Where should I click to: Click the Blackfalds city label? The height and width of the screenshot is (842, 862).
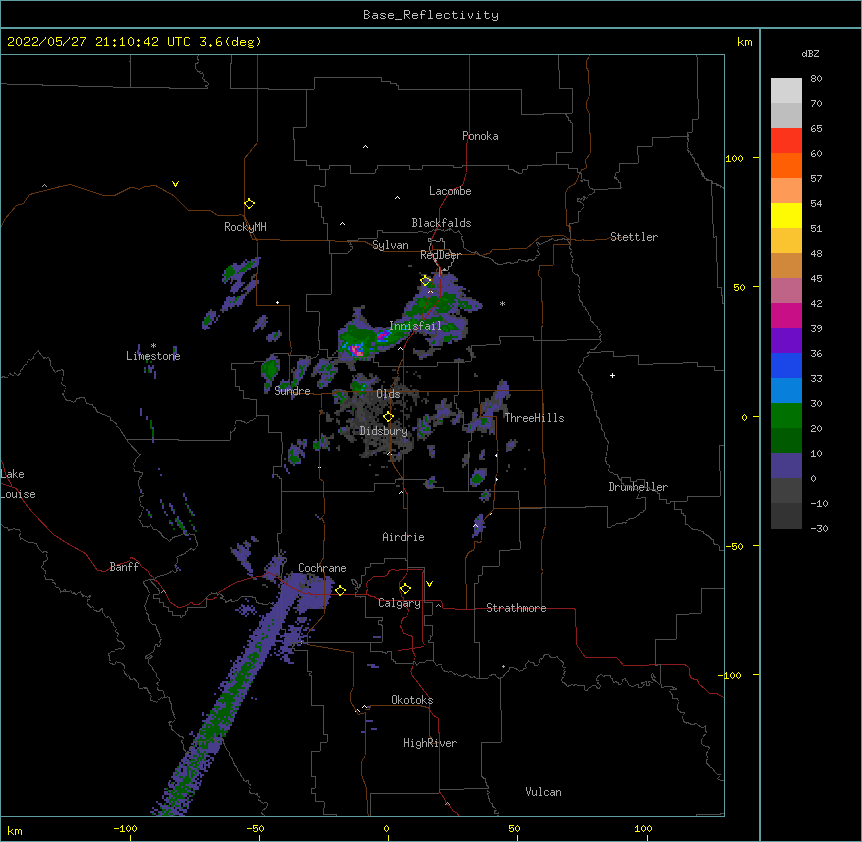click(x=441, y=223)
